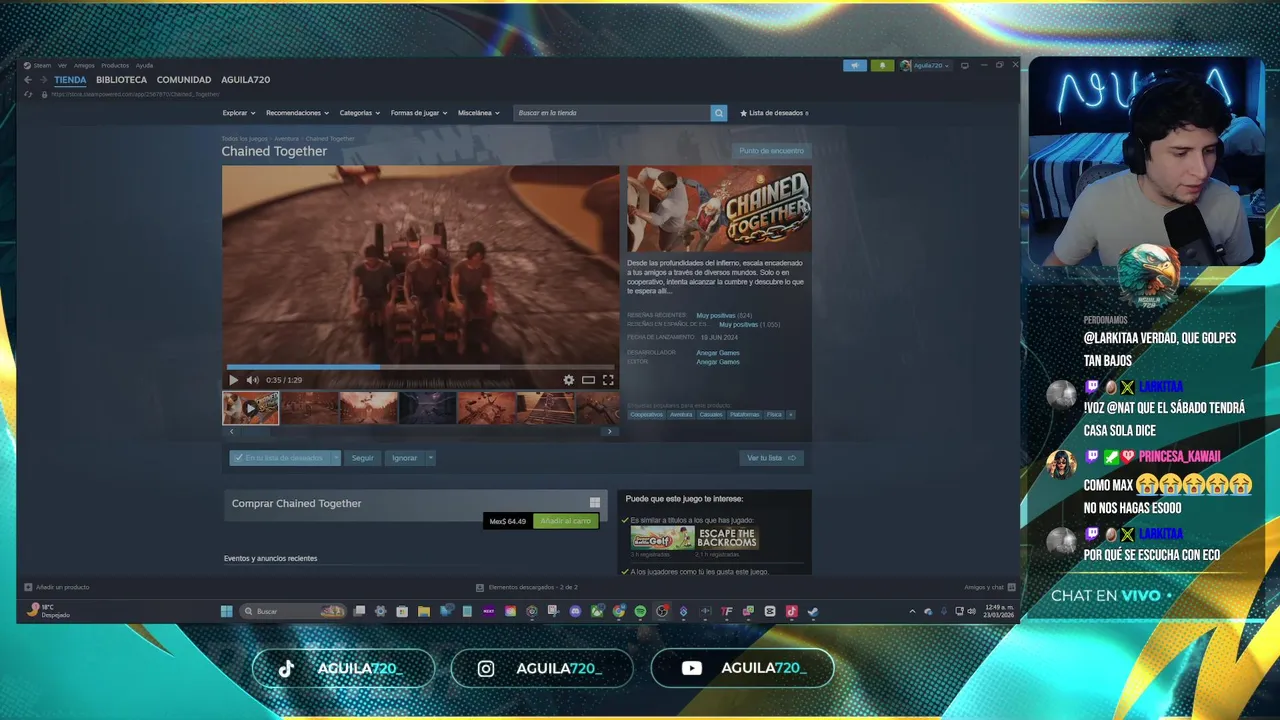
Task: Open the taskbar weather widget
Action: tap(49, 611)
